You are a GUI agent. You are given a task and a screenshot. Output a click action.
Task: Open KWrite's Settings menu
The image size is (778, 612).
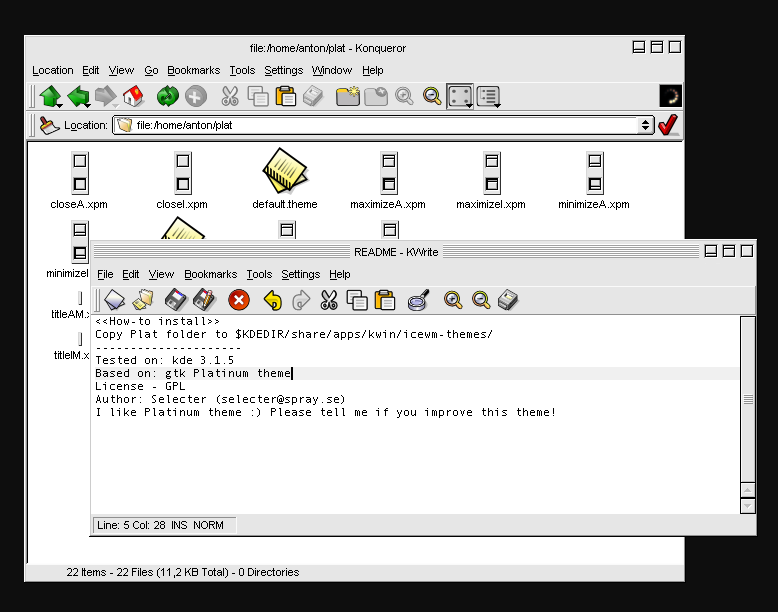(x=301, y=274)
